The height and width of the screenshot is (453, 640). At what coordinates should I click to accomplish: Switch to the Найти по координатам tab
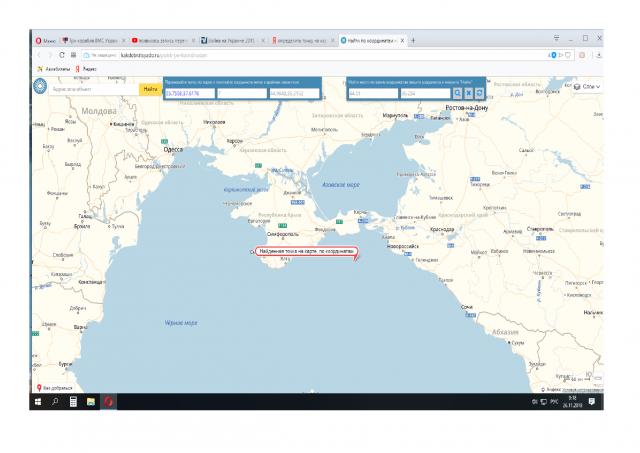click(x=370, y=40)
